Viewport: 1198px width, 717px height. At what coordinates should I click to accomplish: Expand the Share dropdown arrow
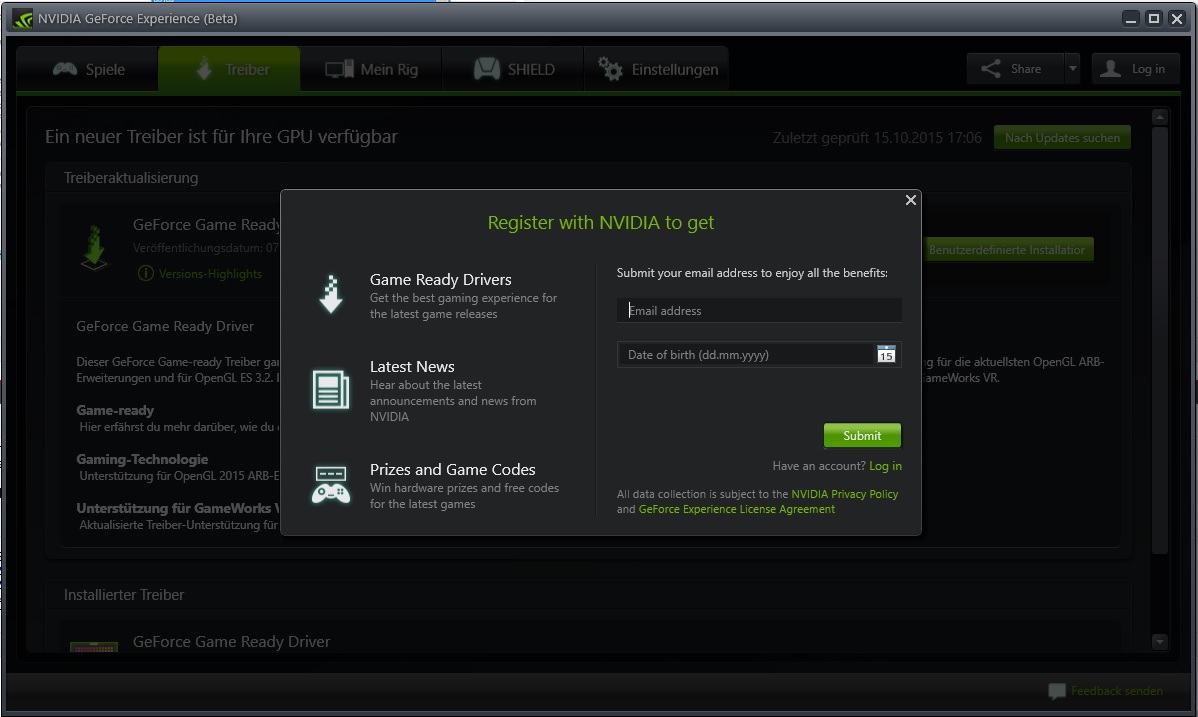1073,69
